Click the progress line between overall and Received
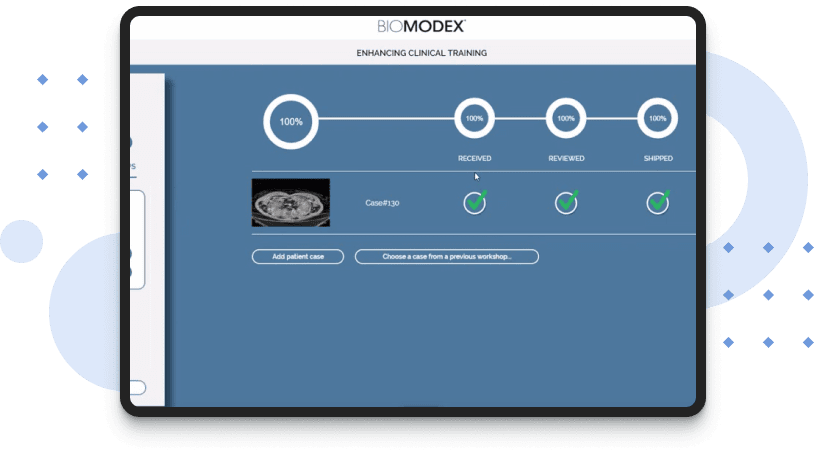This screenshot has height=454, width=814. 386,120
